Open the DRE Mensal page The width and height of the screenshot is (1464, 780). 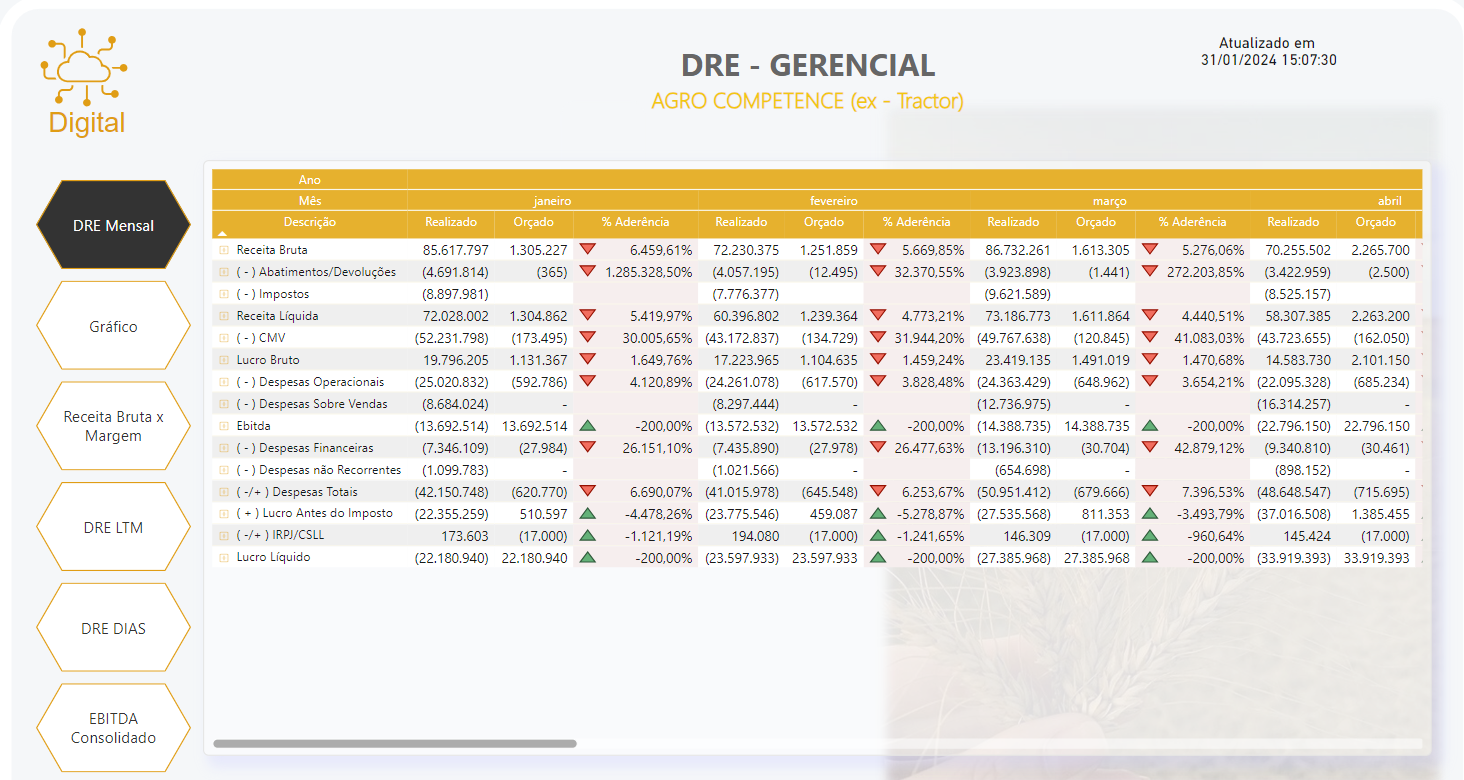coord(113,225)
